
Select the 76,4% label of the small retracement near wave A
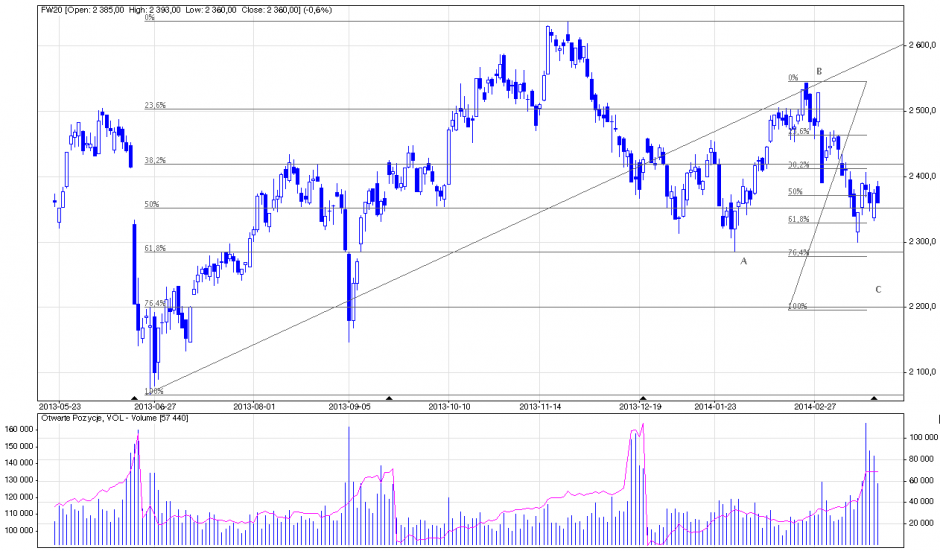[x=798, y=253]
